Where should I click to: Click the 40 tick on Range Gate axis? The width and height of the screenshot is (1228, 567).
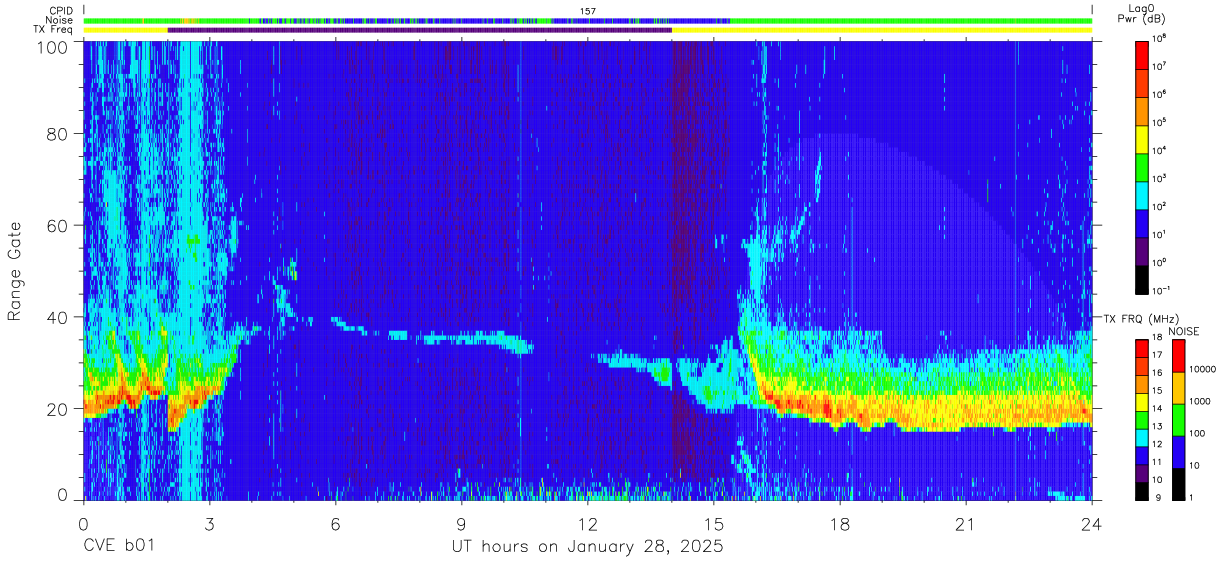point(59,317)
